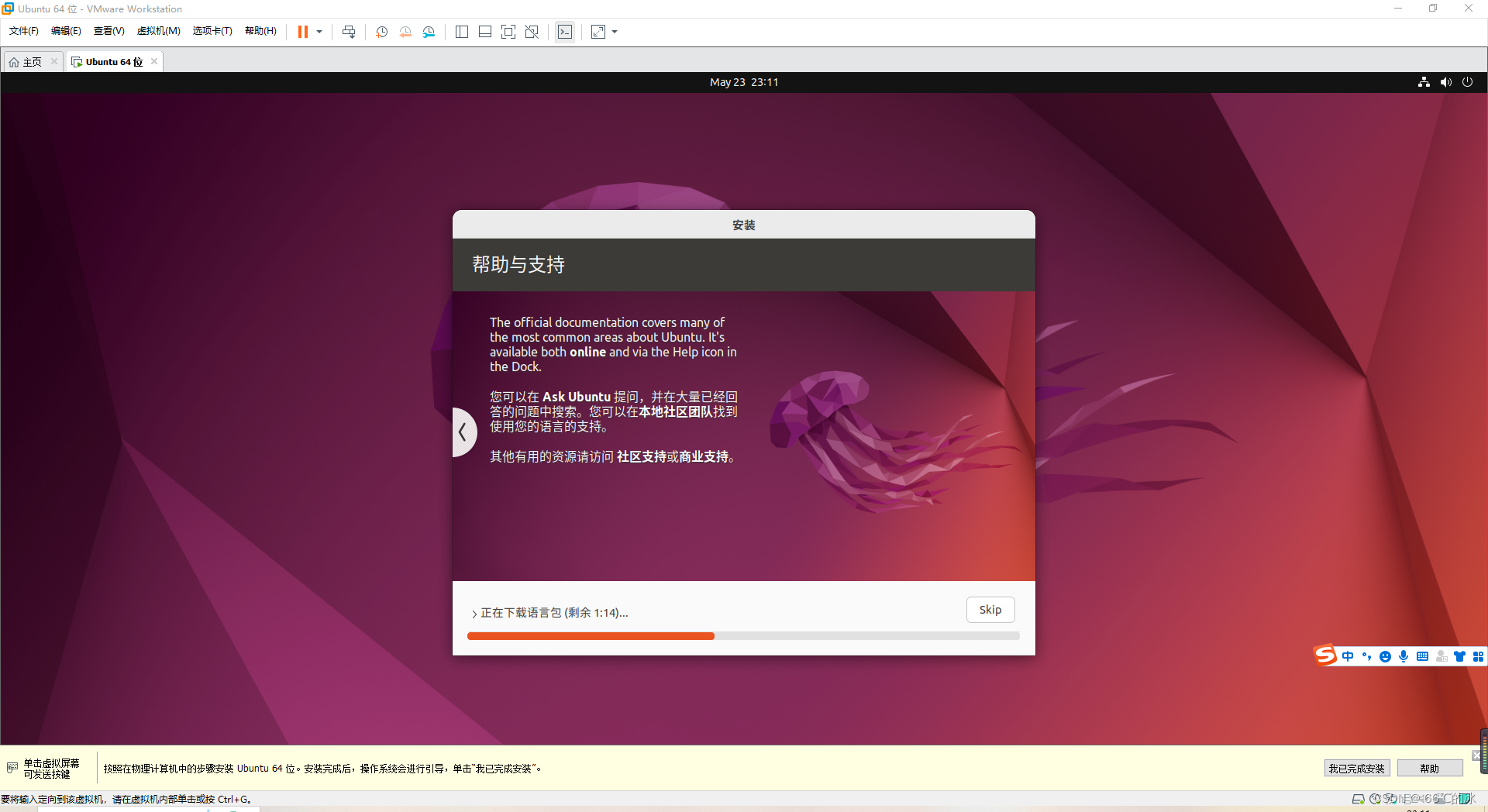
Task: Open the snapshot manager
Action: coord(429,32)
